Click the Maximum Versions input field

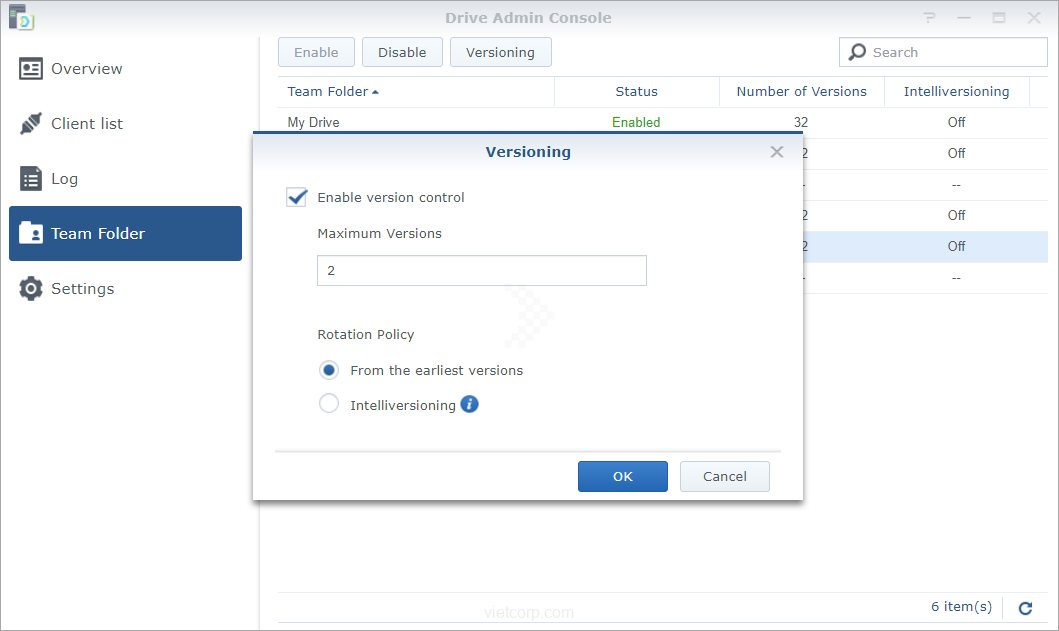coord(481,271)
